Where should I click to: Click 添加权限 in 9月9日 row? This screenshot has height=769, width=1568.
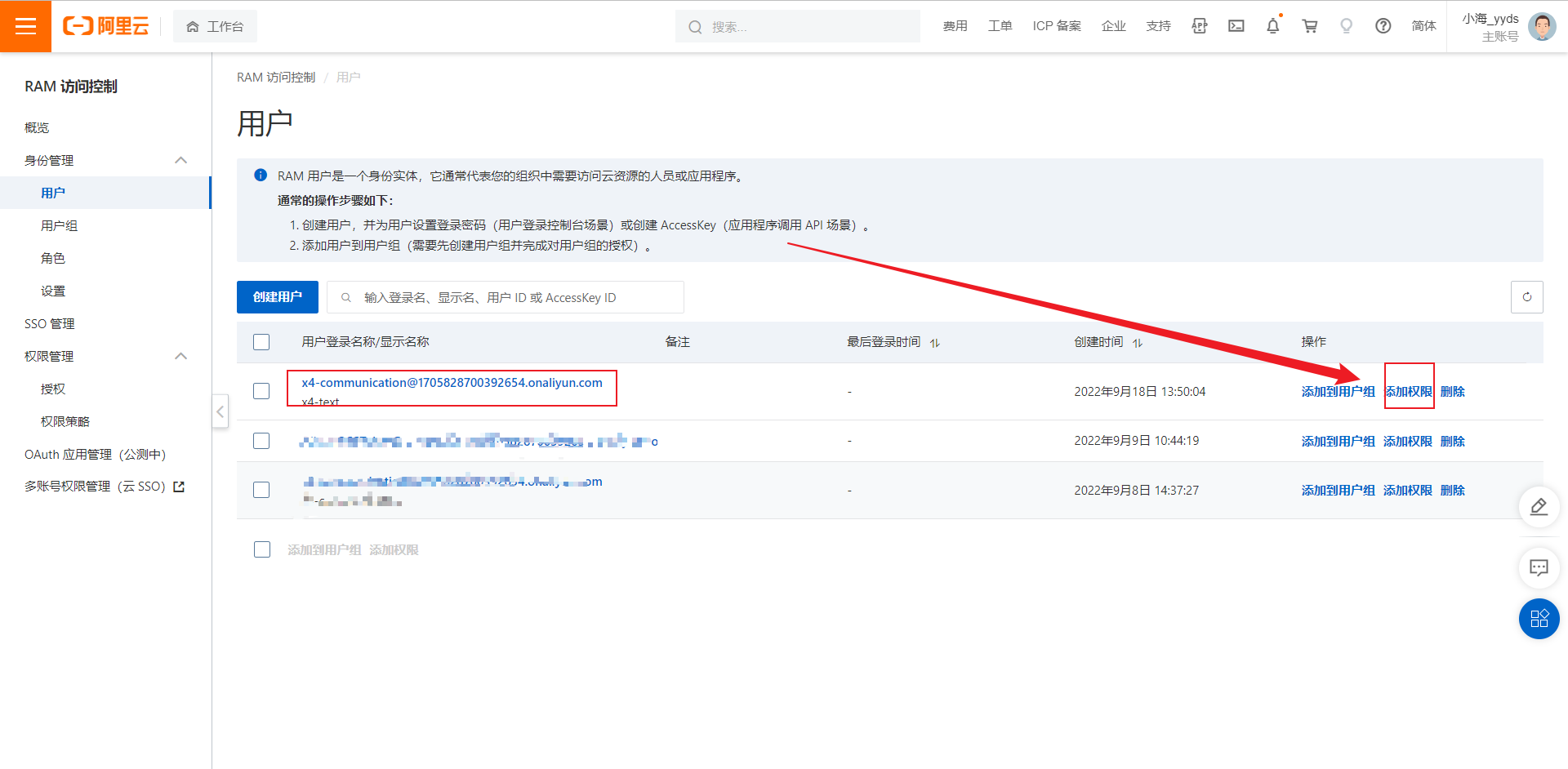click(x=1408, y=441)
